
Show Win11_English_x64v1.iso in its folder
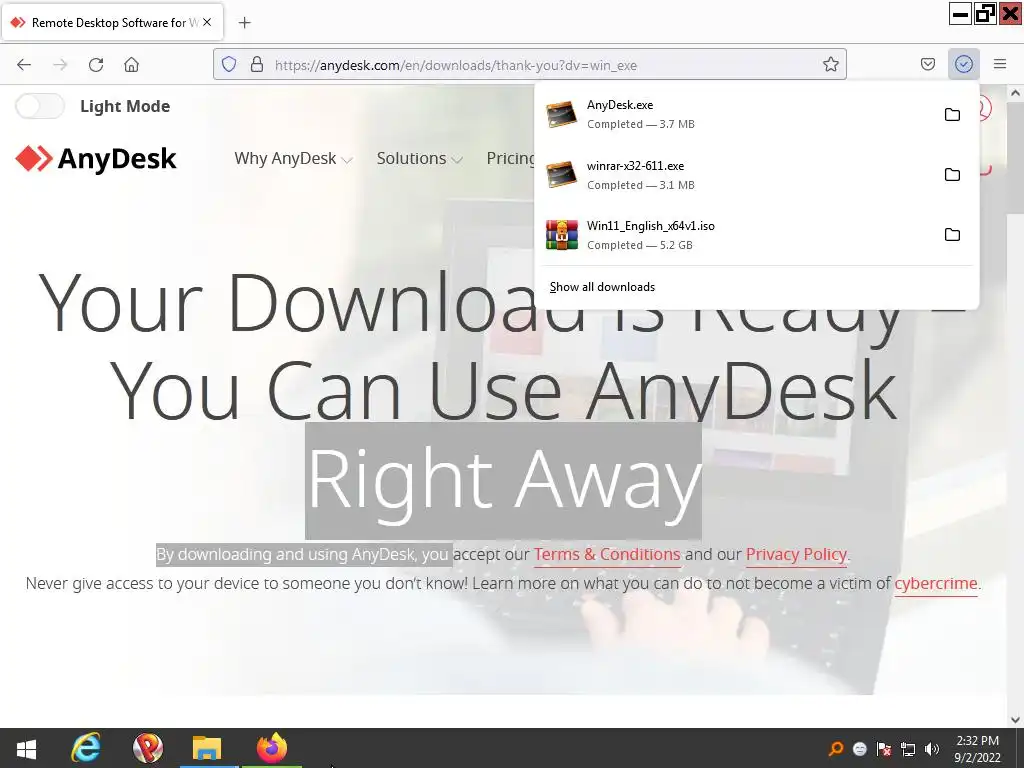coord(952,234)
